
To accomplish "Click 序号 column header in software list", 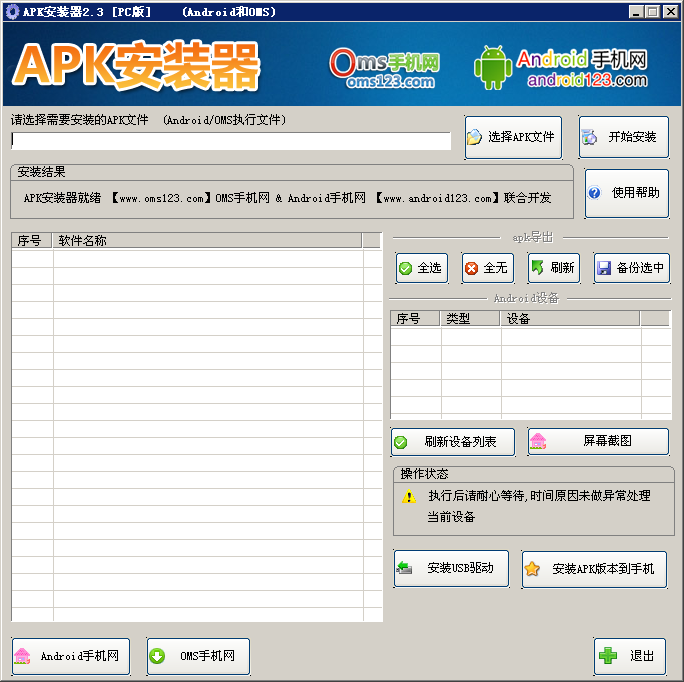I will click(x=32, y=240).
